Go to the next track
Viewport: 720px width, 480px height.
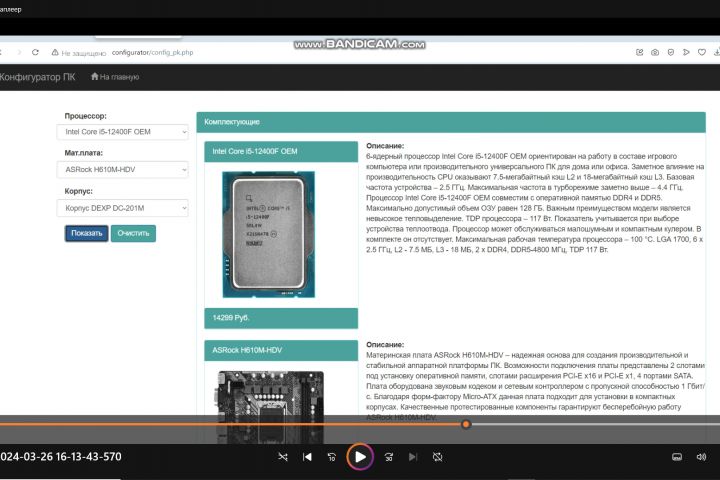[x=413, y=457]
